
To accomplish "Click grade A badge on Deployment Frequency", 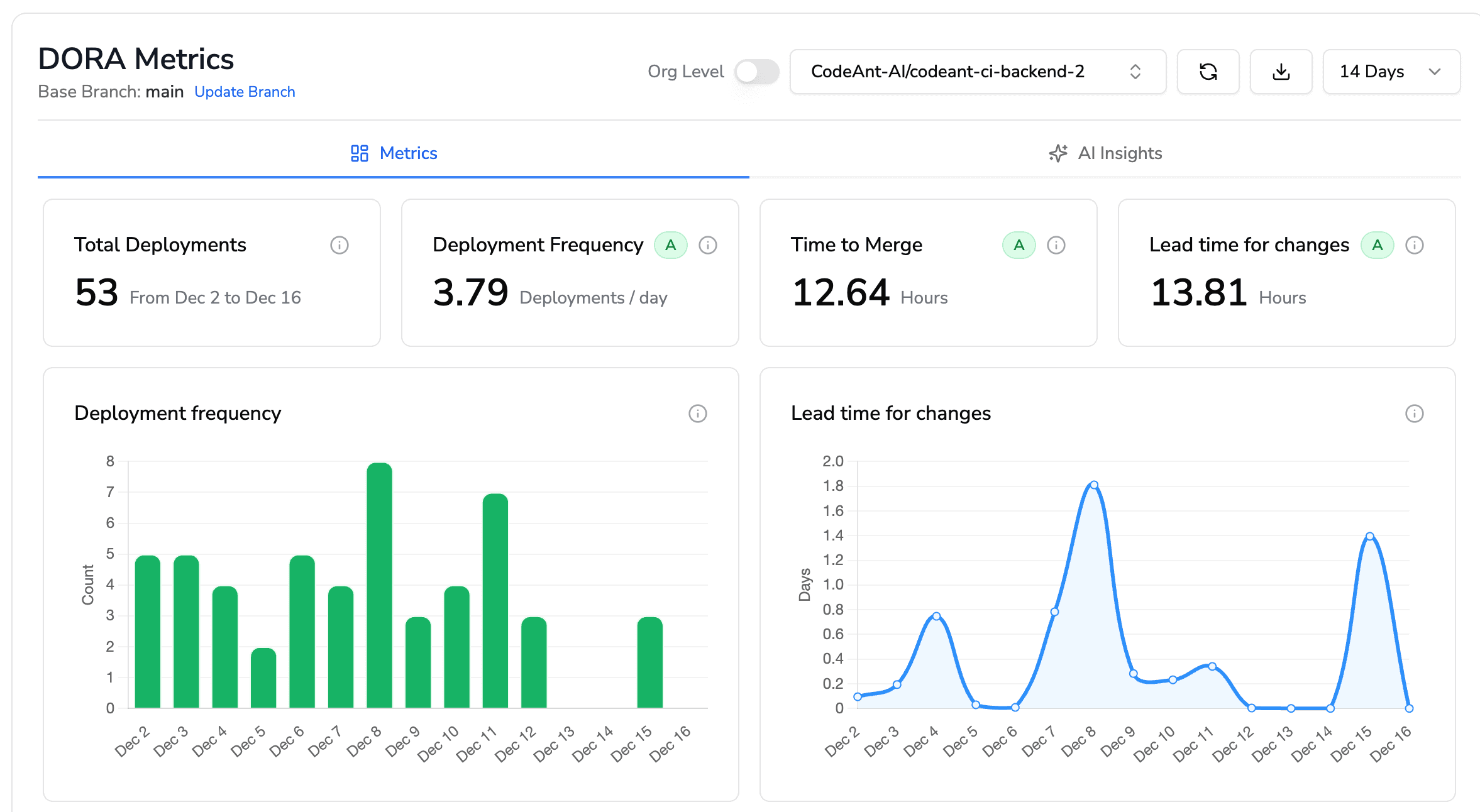I will tap(670, 245).
